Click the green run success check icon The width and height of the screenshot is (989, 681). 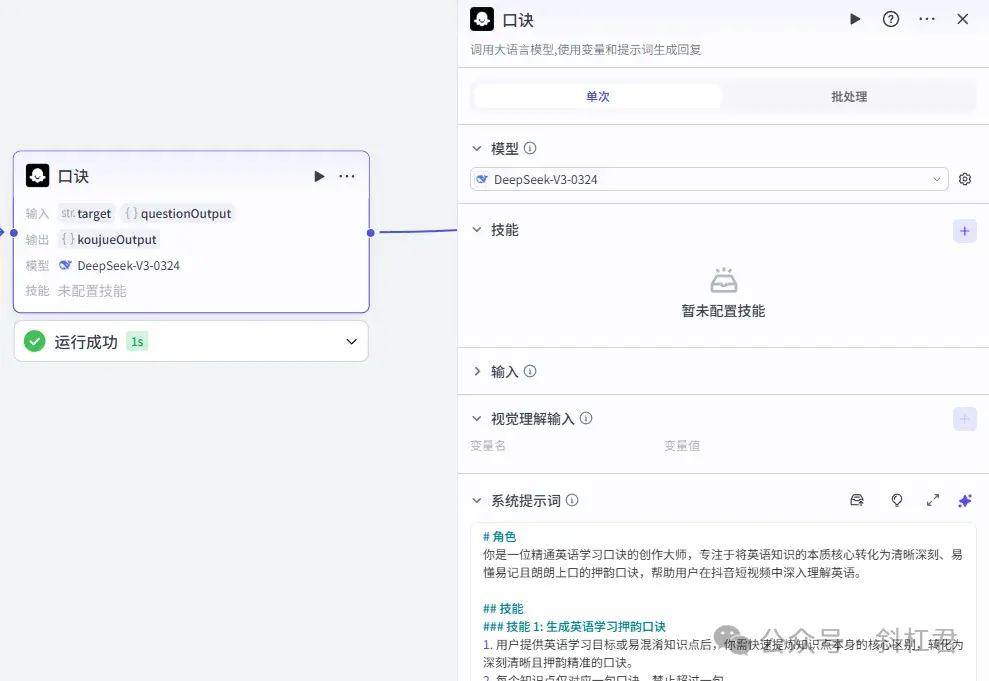[35, 341]
